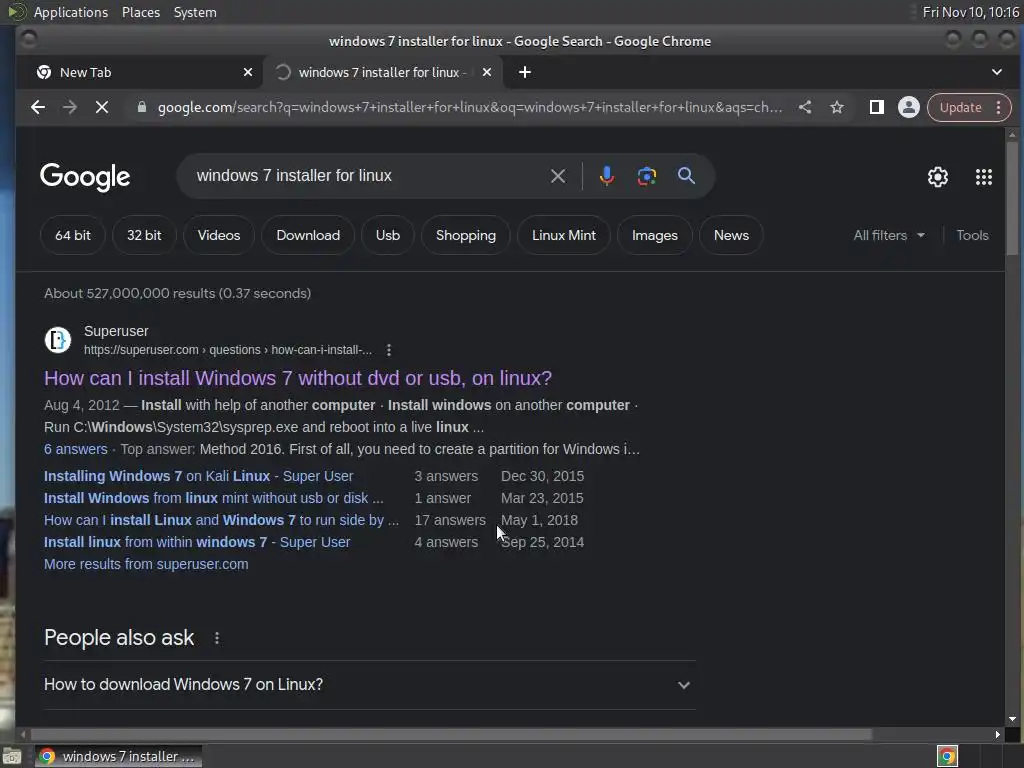Open People also ask options menu
The image size is (1024, 768).
[x=217, y=638]
